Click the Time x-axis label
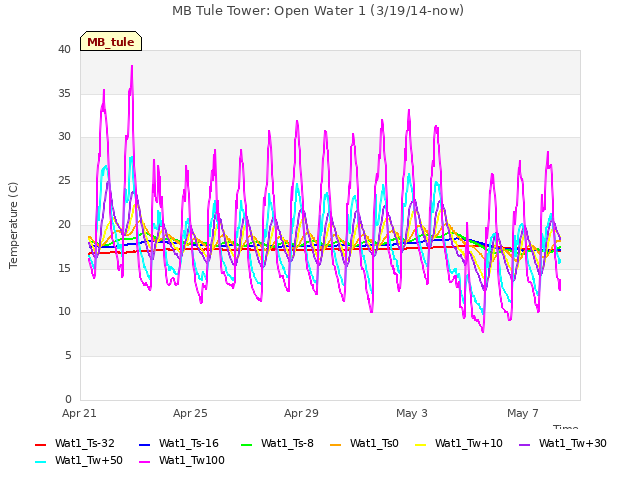Image resolution: width=640 pixels, height=480 pixels. (566, 427)
